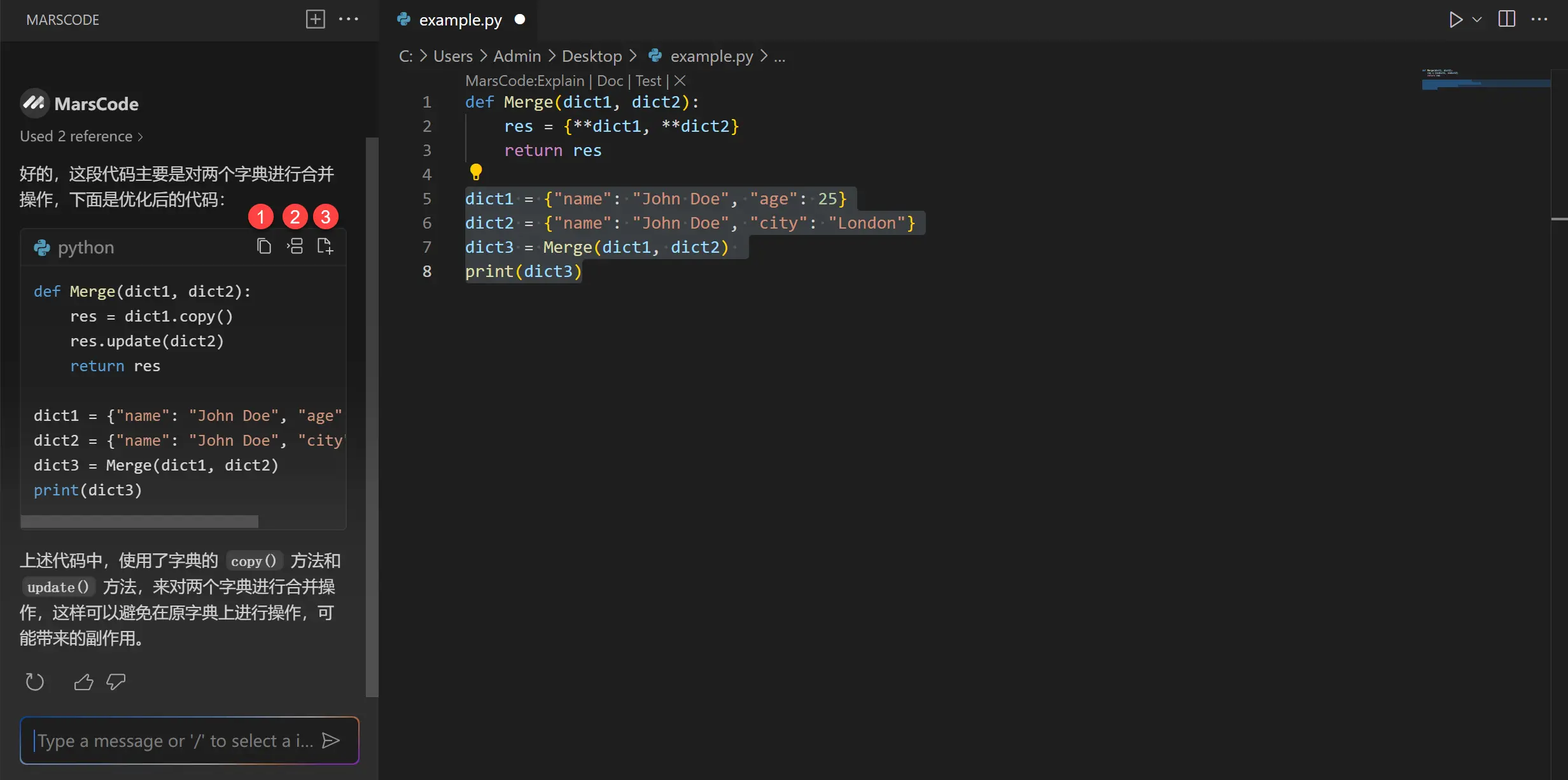Open MarsCode panel more actions menu
The image size is (1568, 780).
click(349, 19)
